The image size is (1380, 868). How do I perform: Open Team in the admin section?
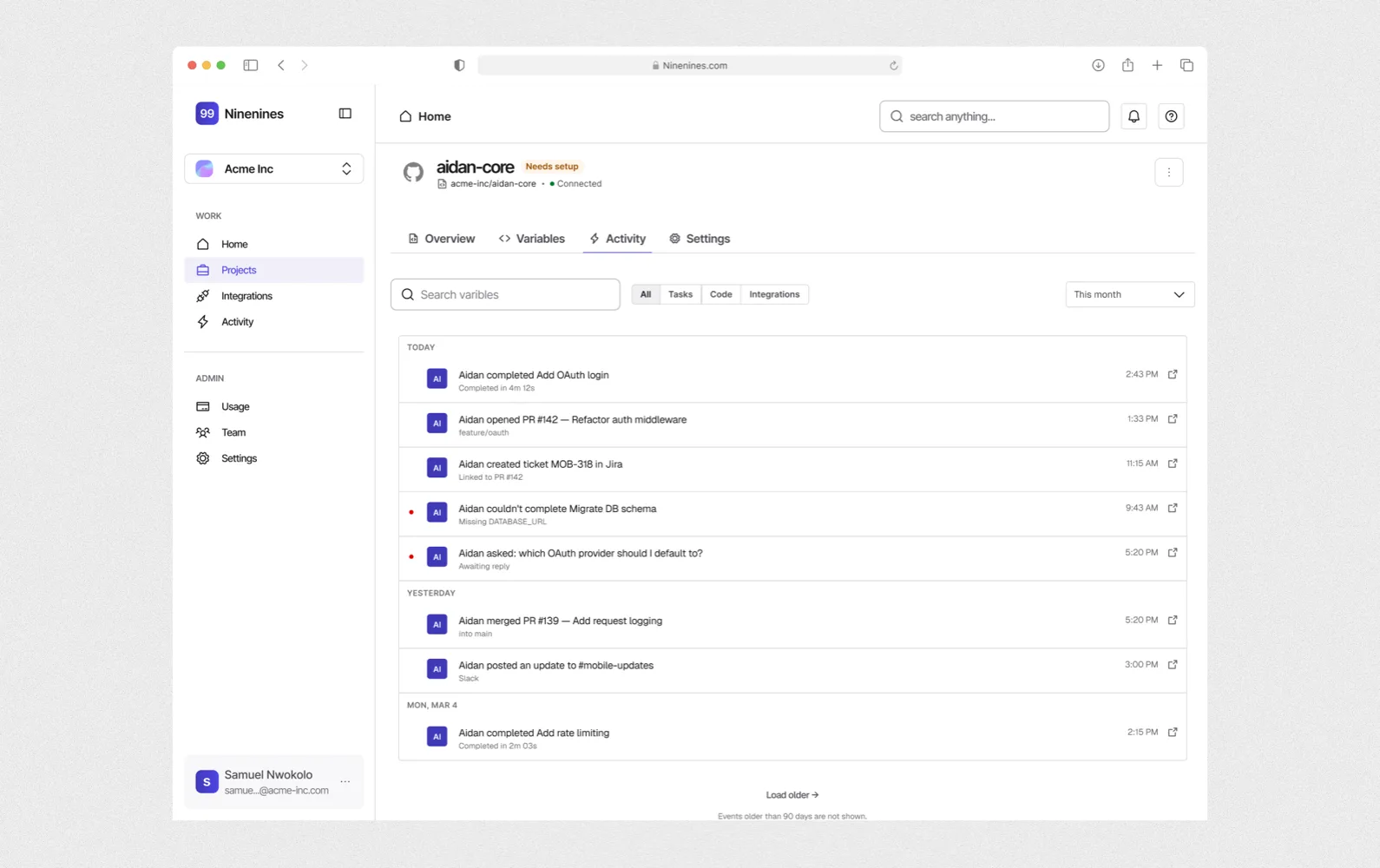click(x=273, y=432)
